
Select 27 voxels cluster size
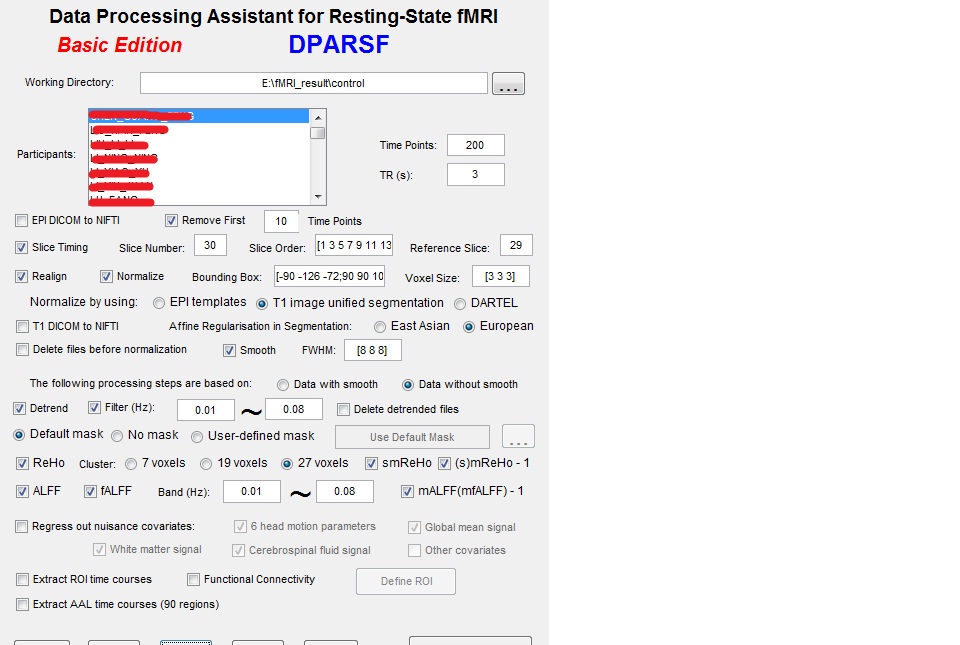[x=287, y=464]
